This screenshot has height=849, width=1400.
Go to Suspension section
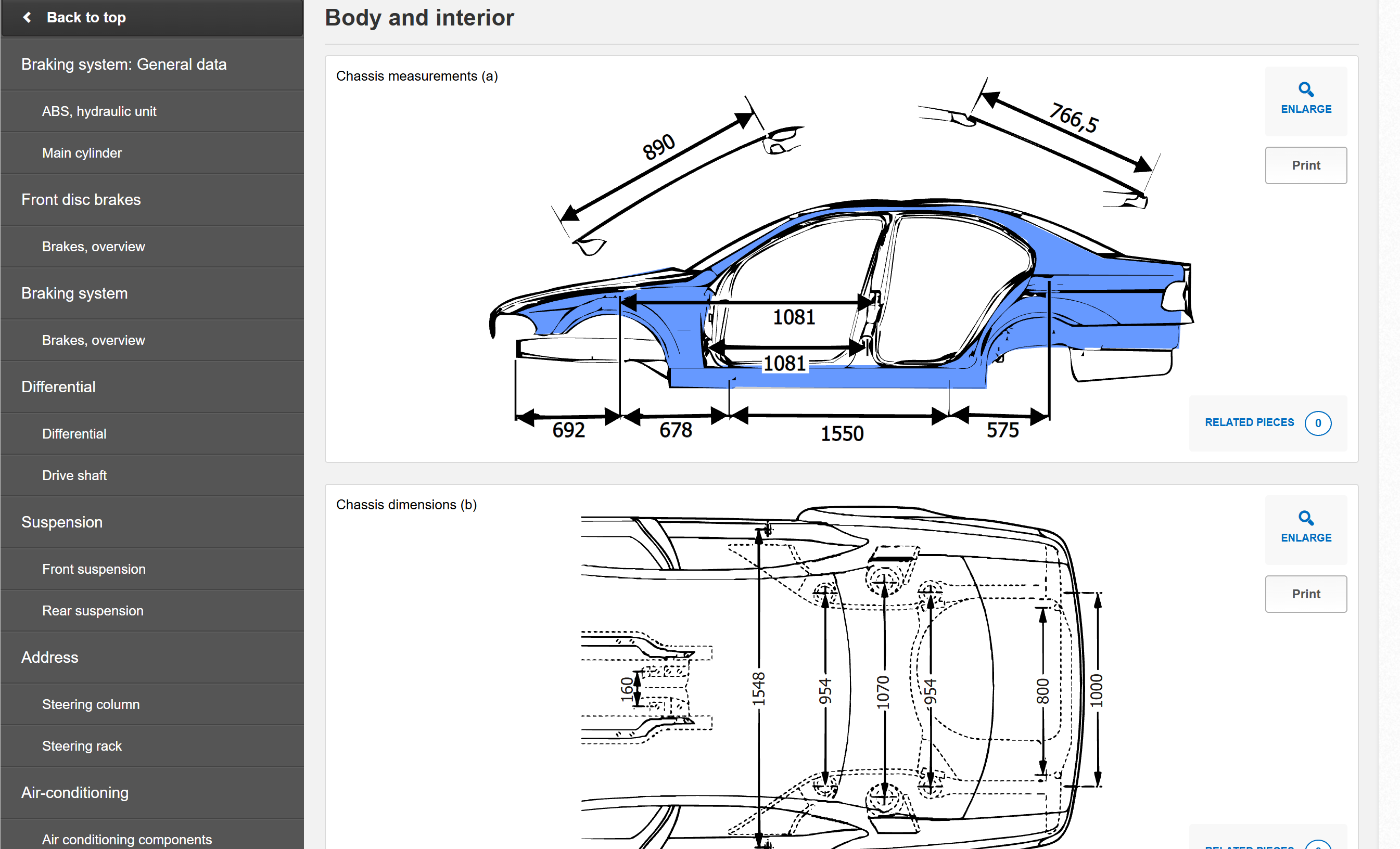152,522
